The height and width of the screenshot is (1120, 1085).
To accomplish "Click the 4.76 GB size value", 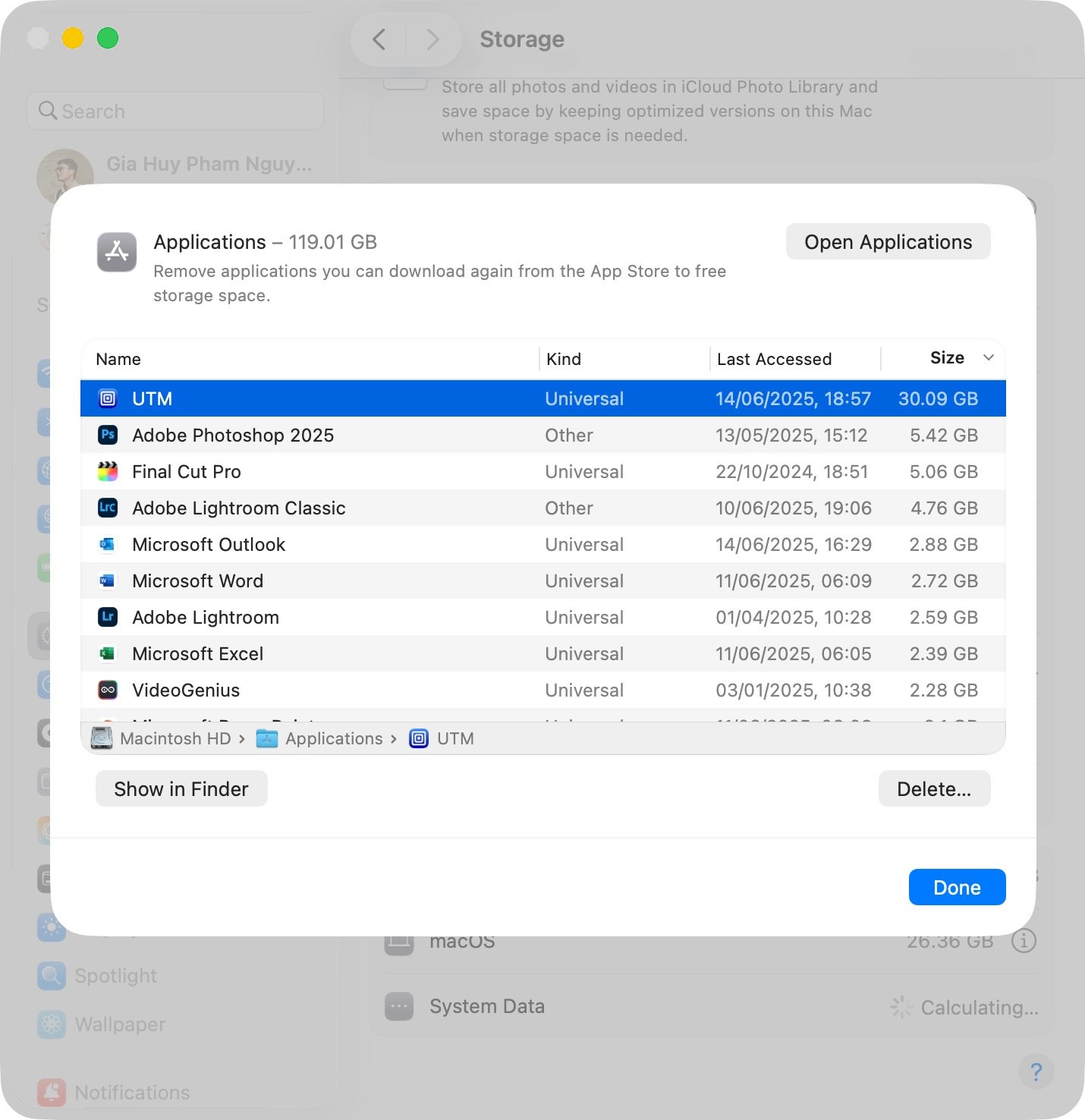I will pyautogui.click(x=944, y=508).
